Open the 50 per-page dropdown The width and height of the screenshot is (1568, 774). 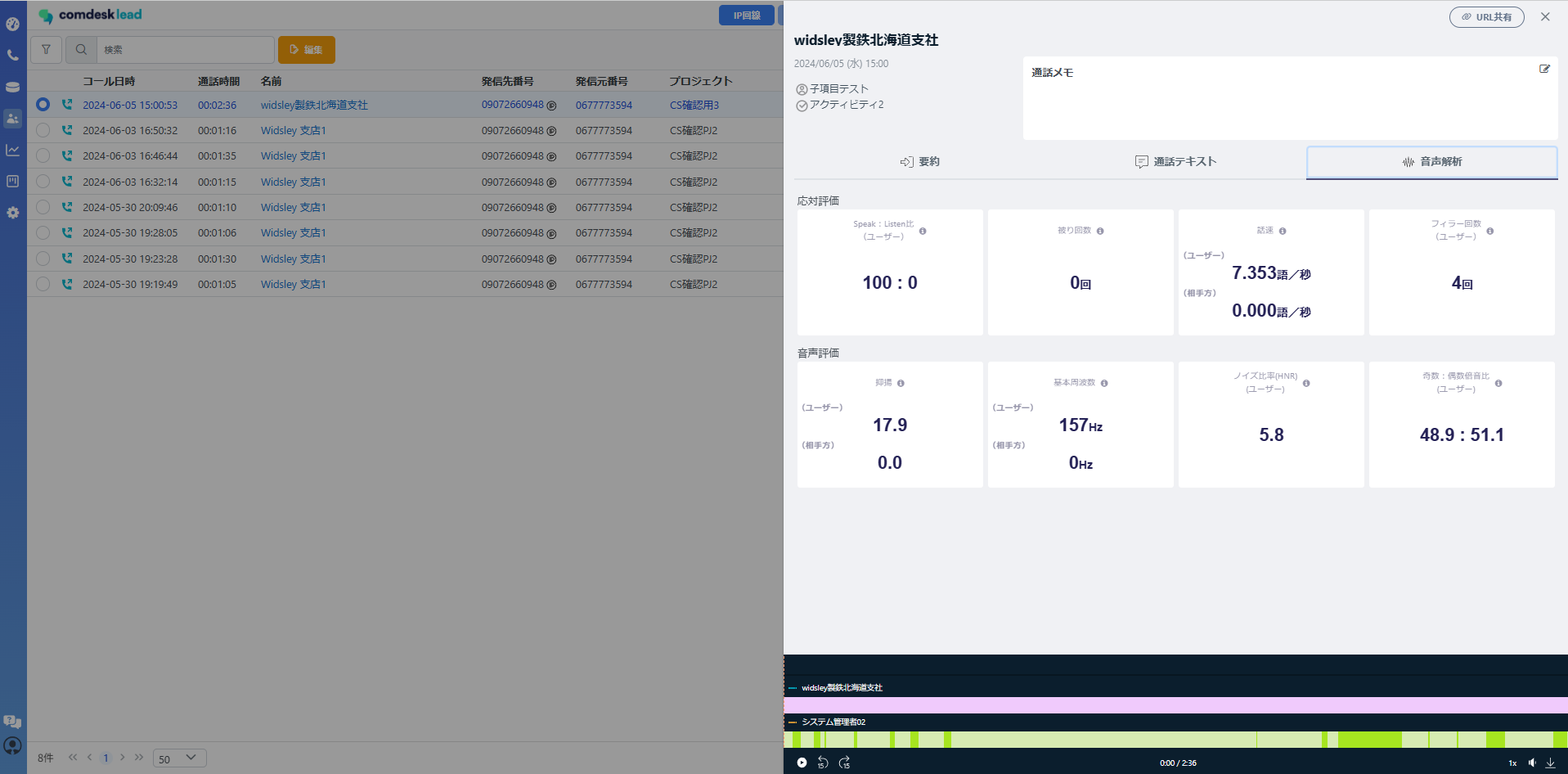[179, 758]
